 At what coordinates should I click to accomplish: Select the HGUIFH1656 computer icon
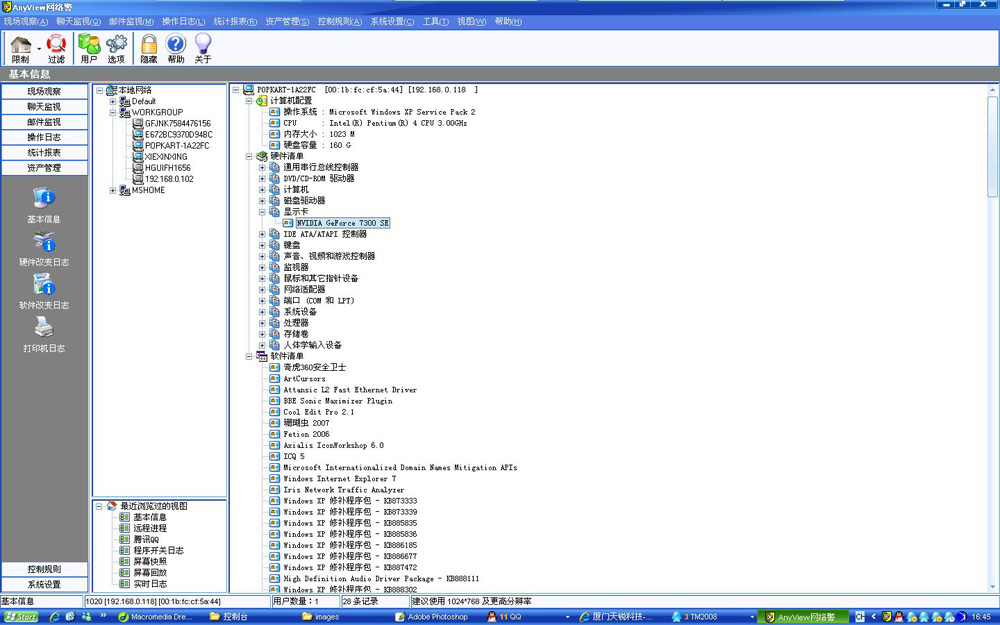tap(138, 168)
